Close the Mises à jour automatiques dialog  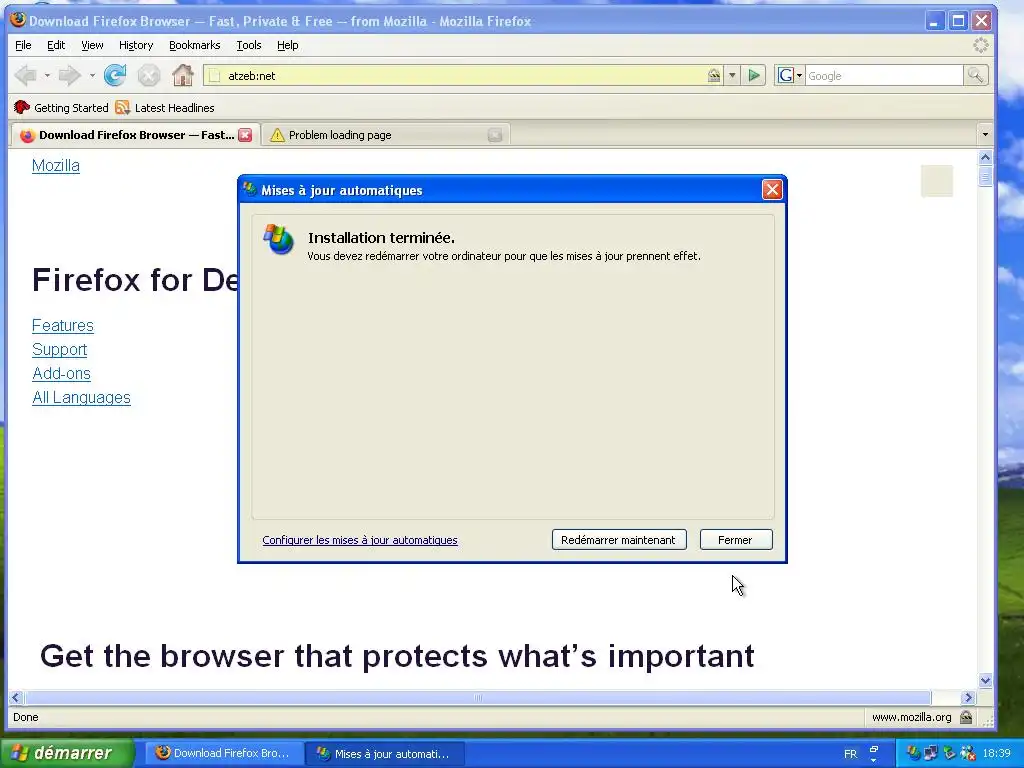(x=772, y=190)
